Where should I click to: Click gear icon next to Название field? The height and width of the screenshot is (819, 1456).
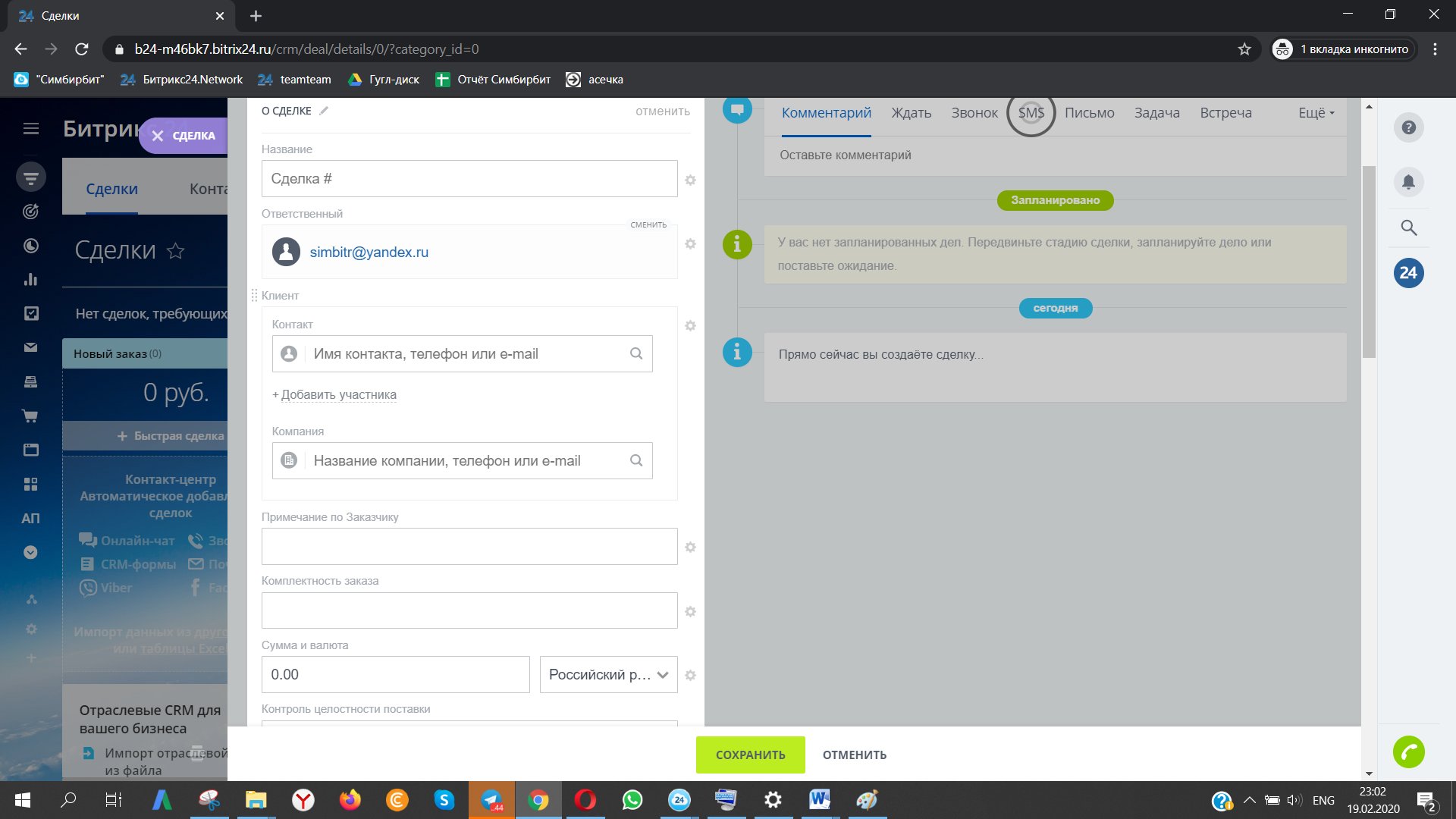click(690, 180)
